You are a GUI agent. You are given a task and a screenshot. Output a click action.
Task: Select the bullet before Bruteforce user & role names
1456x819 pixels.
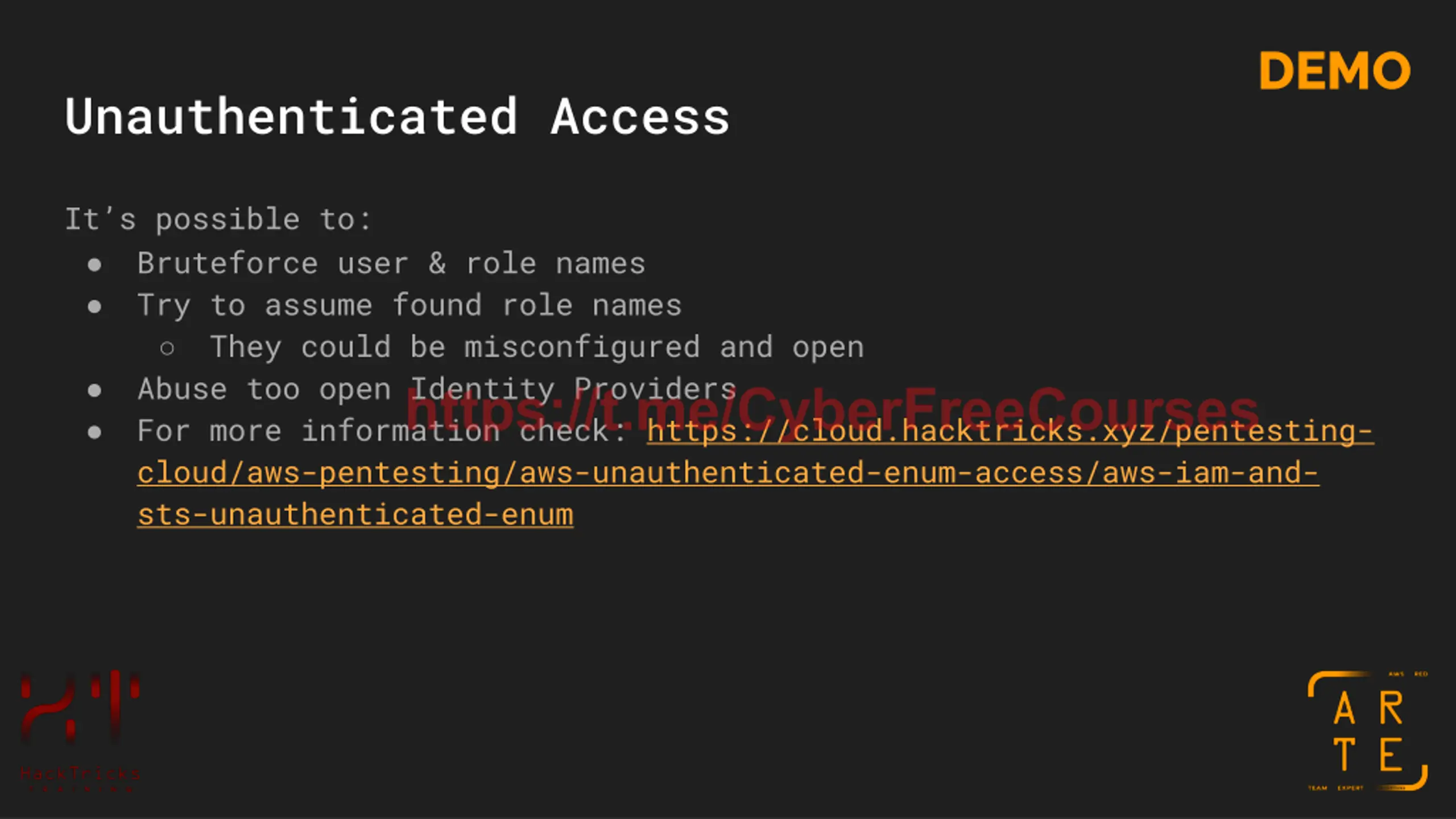coord(94,264)
